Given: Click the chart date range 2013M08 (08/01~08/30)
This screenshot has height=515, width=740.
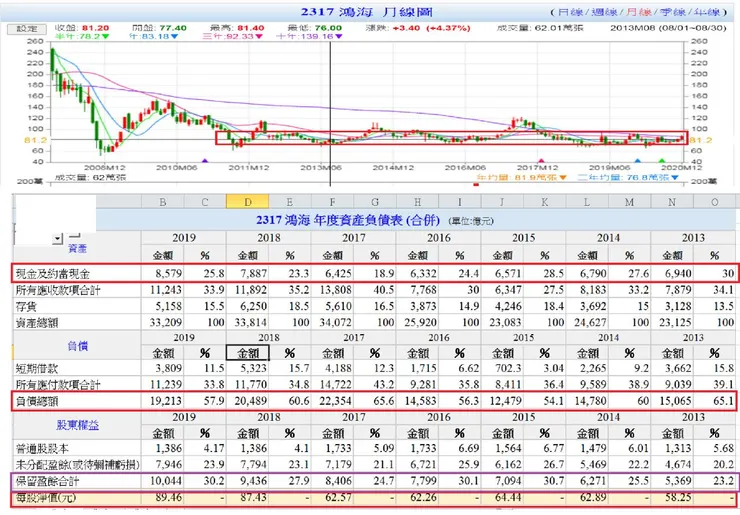Looking at the screenshot, I should point(668,28).
